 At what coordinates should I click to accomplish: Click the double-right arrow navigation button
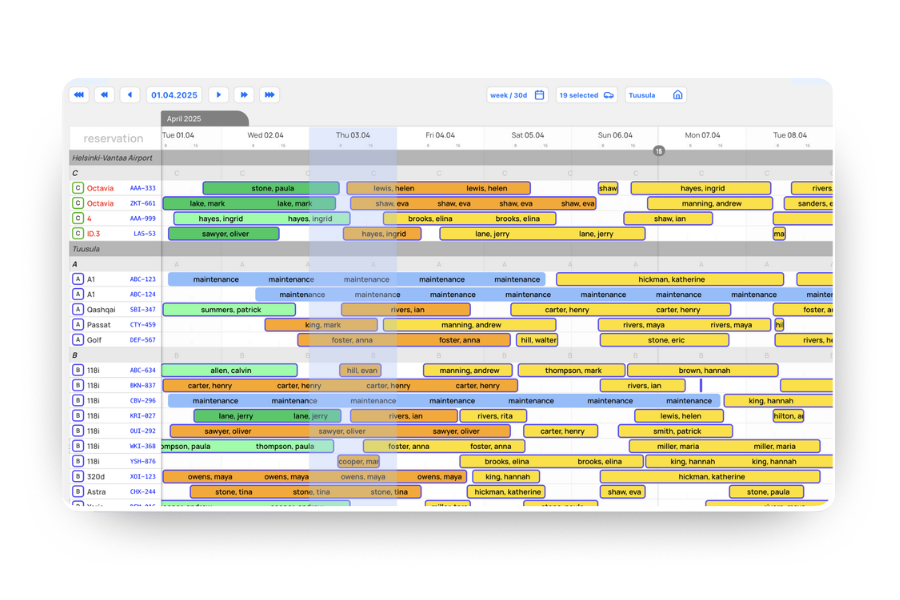click(x=244, y=95)
